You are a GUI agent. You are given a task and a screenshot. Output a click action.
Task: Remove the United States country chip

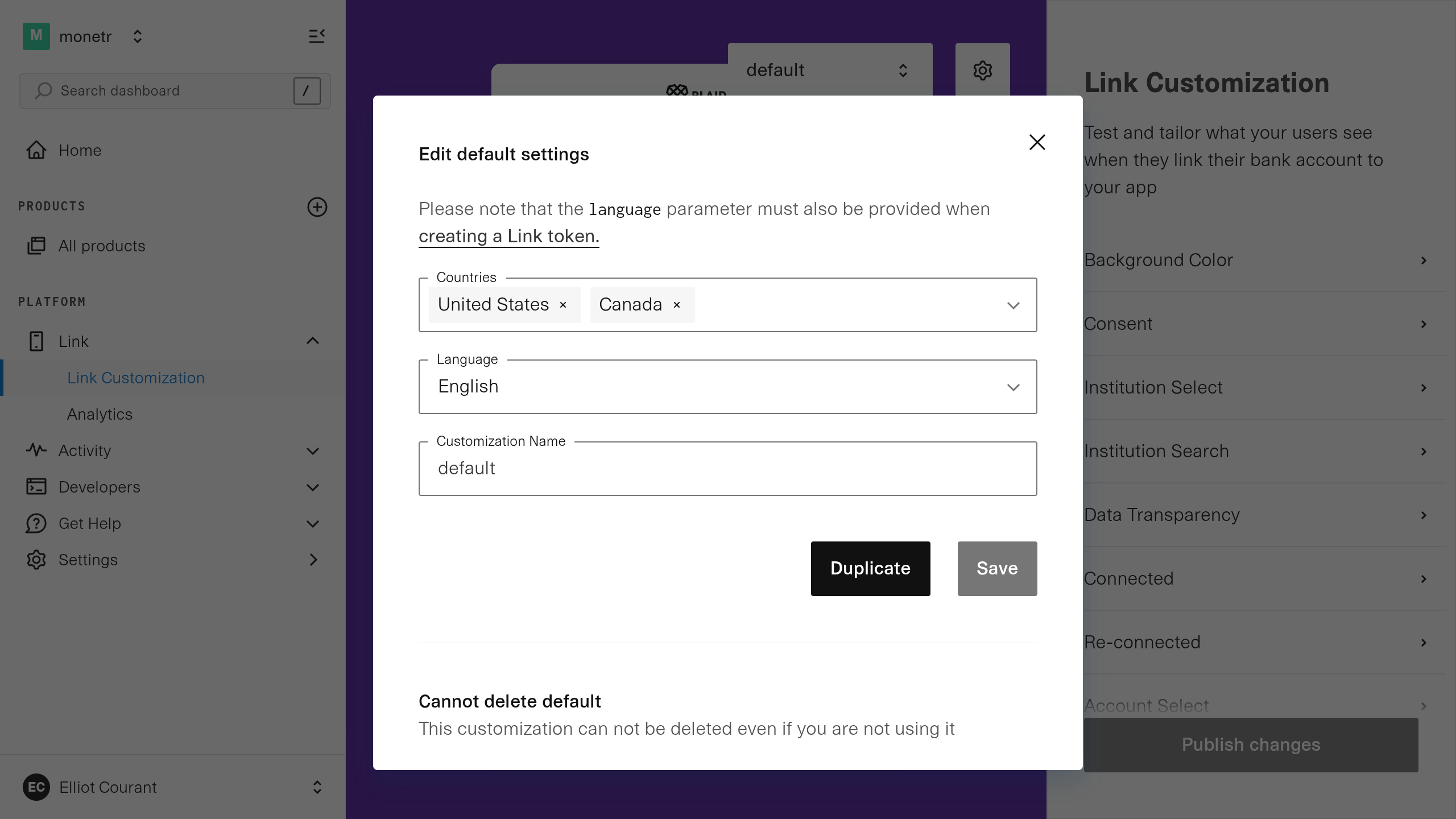click(563, 305)
